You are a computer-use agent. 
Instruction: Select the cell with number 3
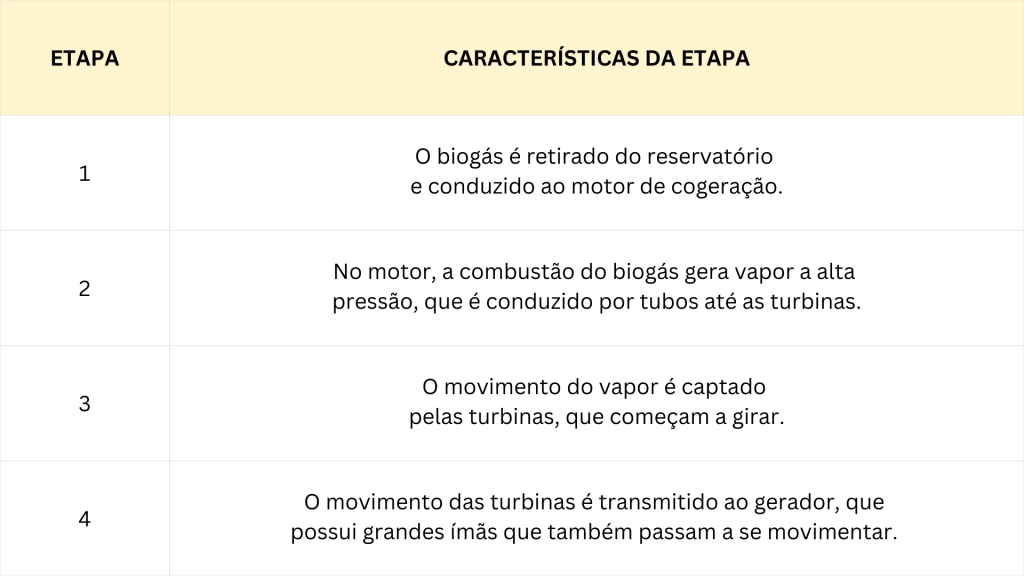point(85,404)
